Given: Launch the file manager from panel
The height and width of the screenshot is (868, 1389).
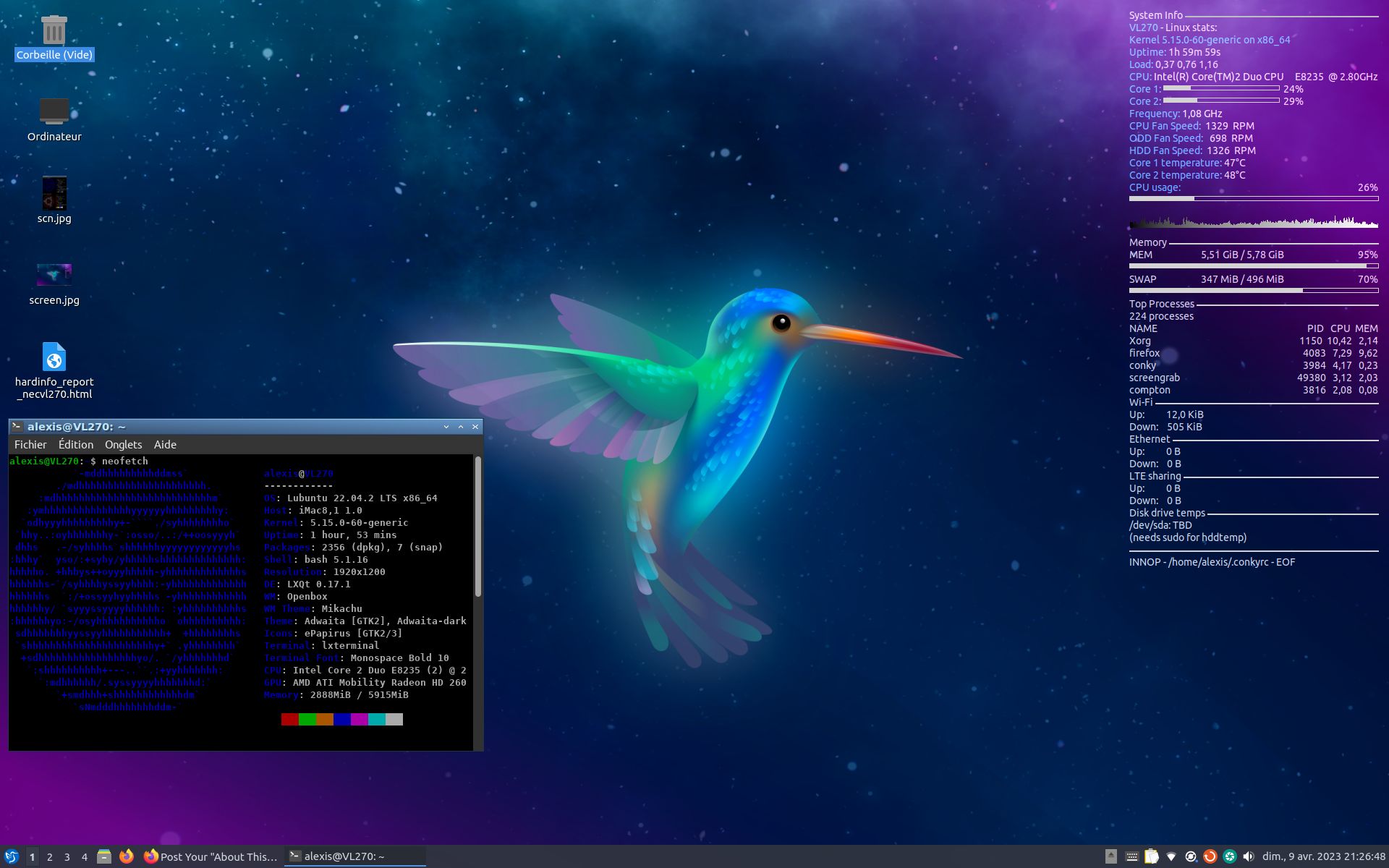Looking at the screenshot, I should click(x=104, y=856).
